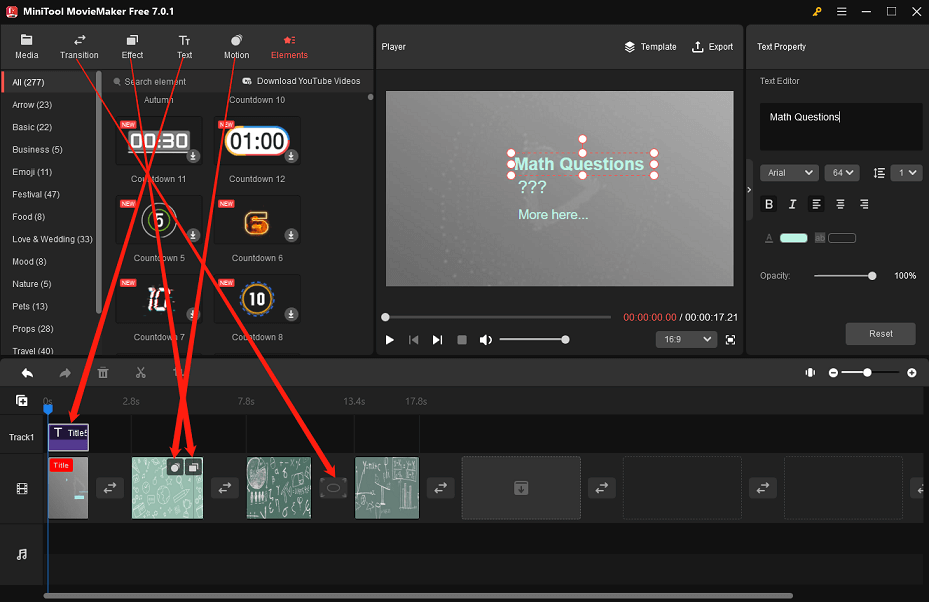
Task: Align text to the left
Action: point(816,204)
